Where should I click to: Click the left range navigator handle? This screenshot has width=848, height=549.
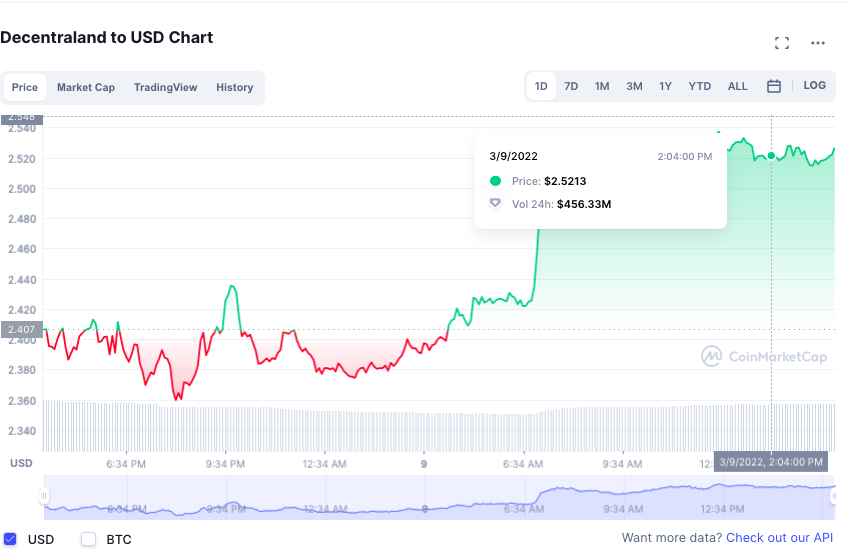[44, 495]
